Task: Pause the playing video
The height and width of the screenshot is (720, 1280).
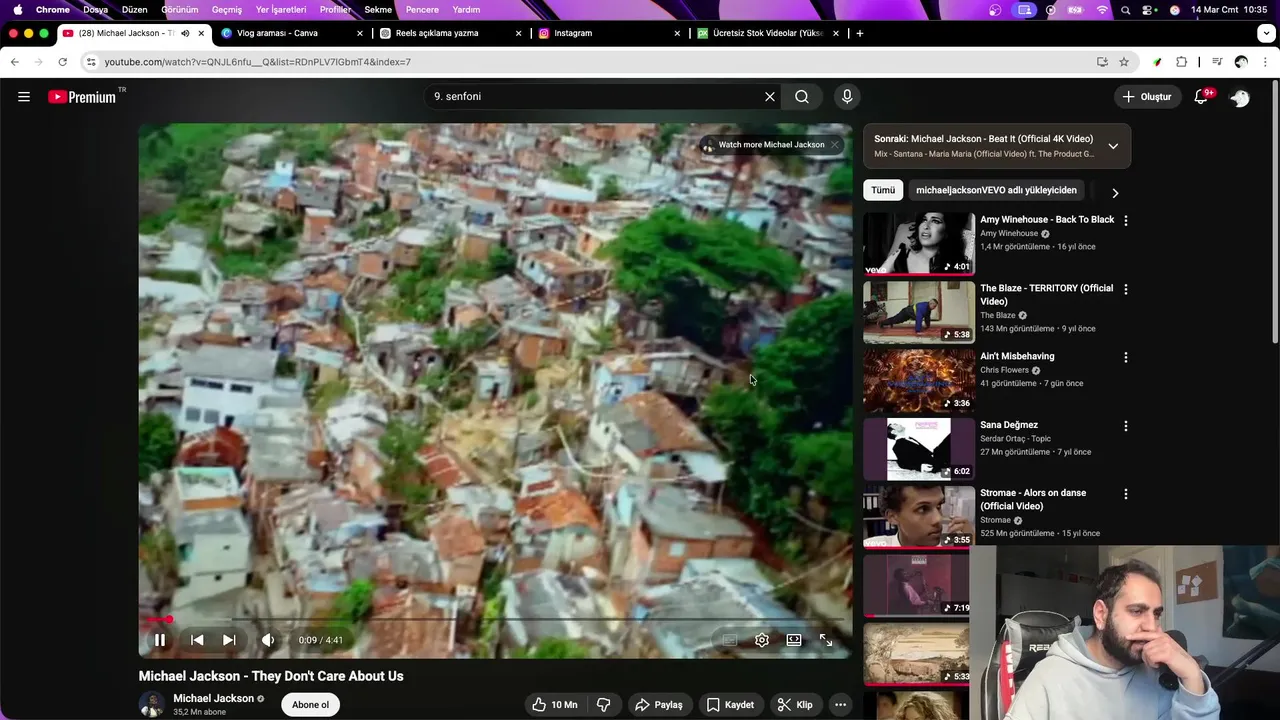Action: point(160,640)
